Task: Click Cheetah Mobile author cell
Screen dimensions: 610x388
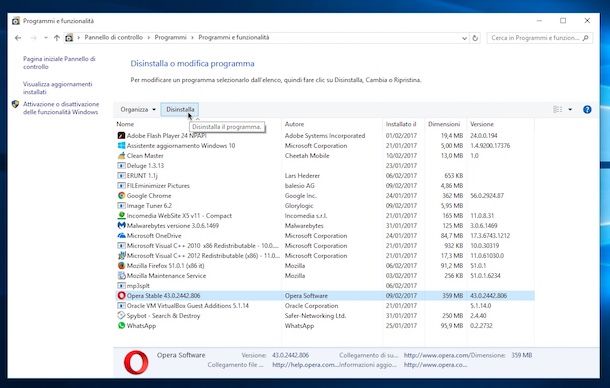Action: (x=307, y=155)
